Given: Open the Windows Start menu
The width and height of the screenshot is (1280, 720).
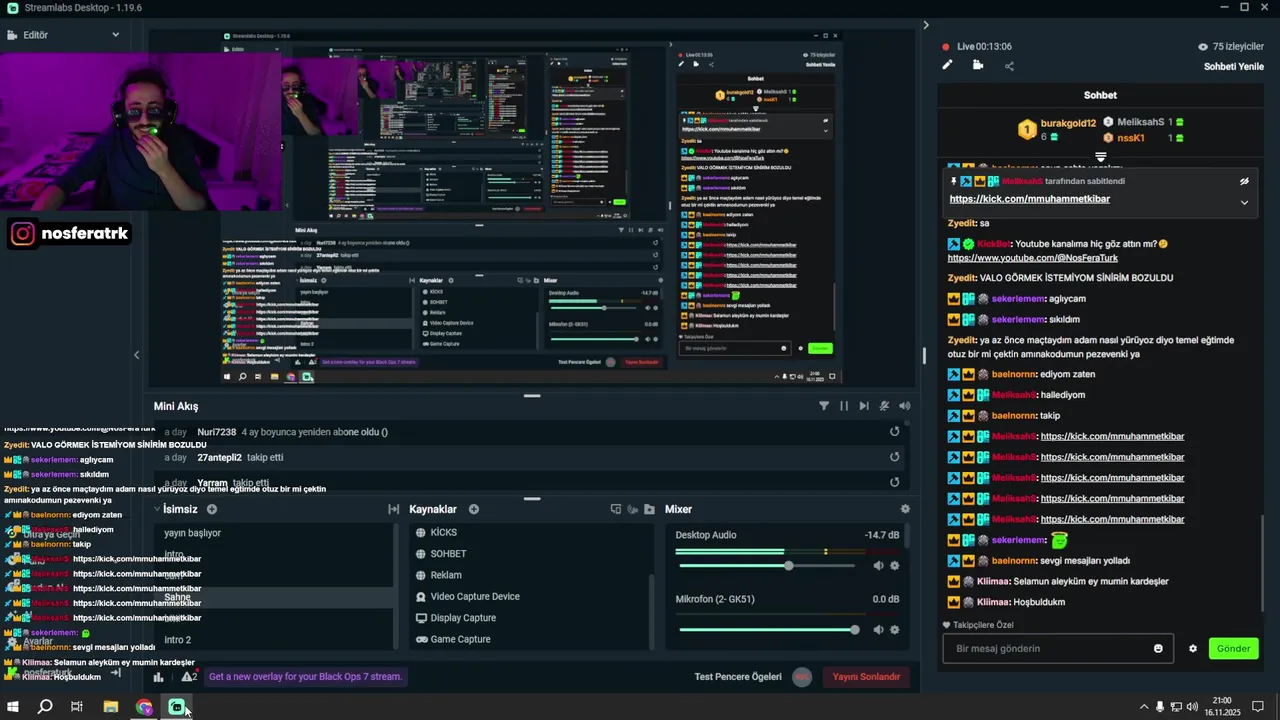Looking at the screenshot, I should click(13, 707).
